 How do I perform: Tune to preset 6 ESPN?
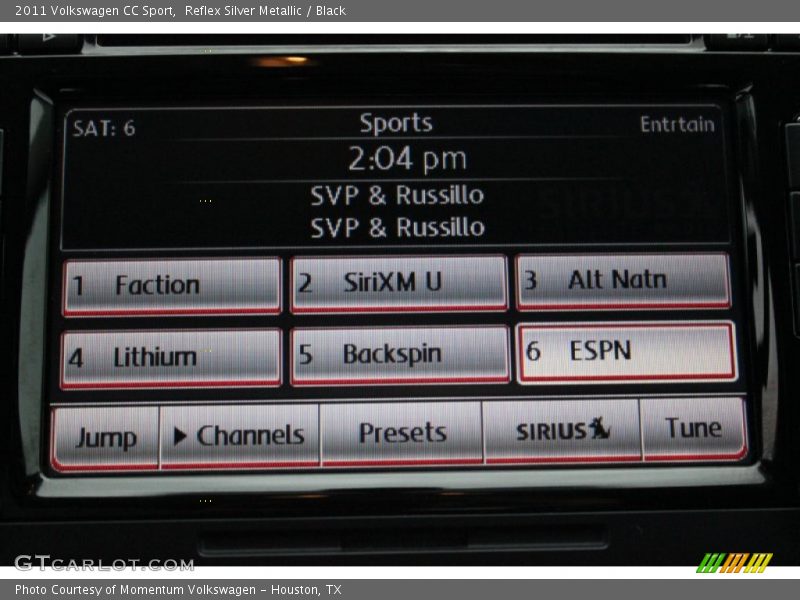[x=622, y=351]
